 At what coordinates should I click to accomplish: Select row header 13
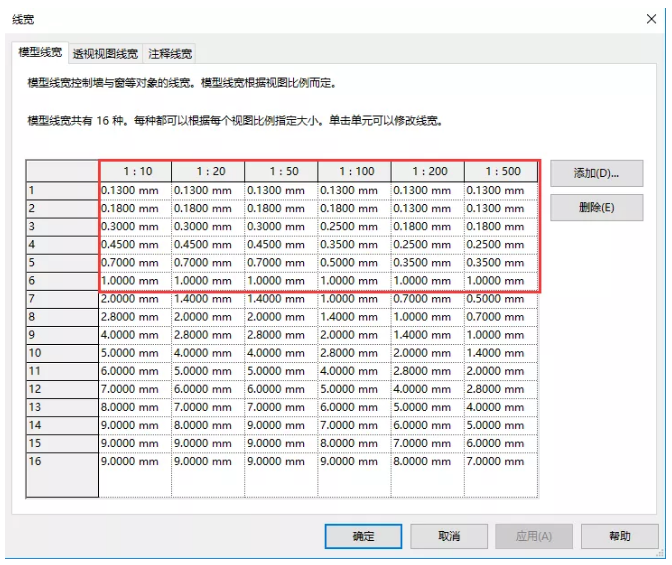click(x=62, y=407)
